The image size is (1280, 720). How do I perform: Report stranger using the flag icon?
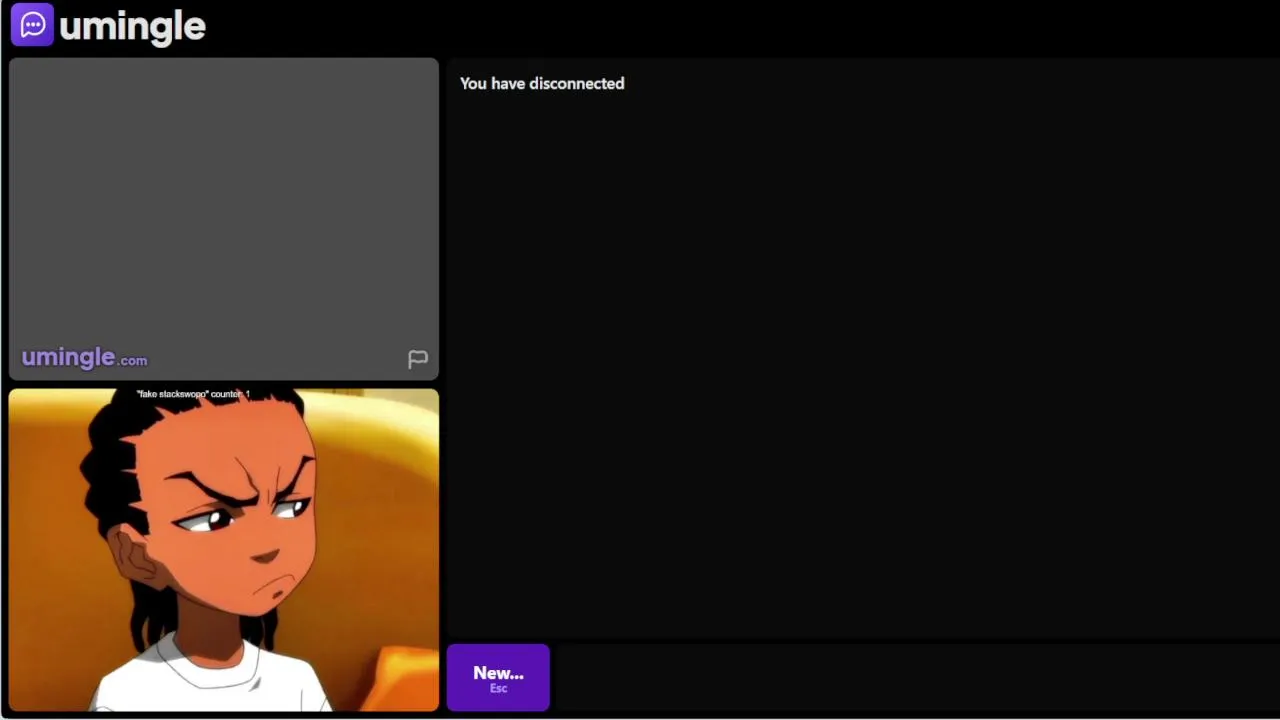pos(418,359)
